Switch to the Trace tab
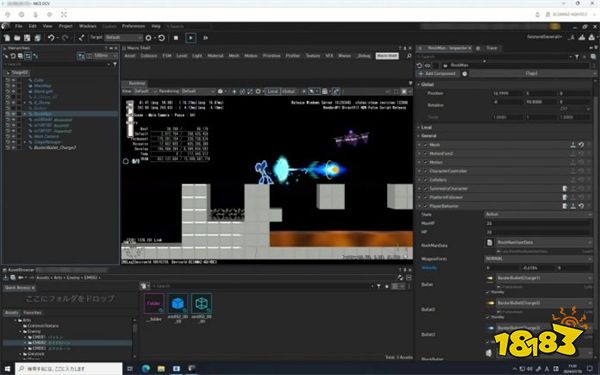600x375 pixels. (x=492, y=48)
